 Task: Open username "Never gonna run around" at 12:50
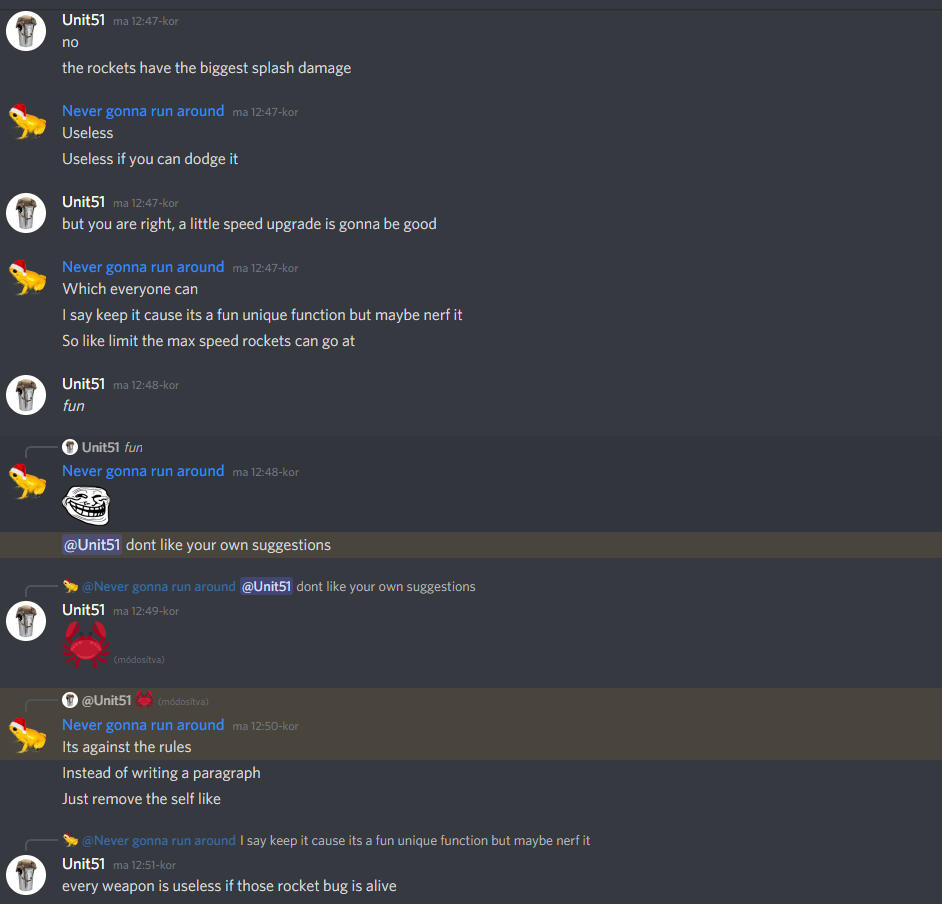click(143, 725)
